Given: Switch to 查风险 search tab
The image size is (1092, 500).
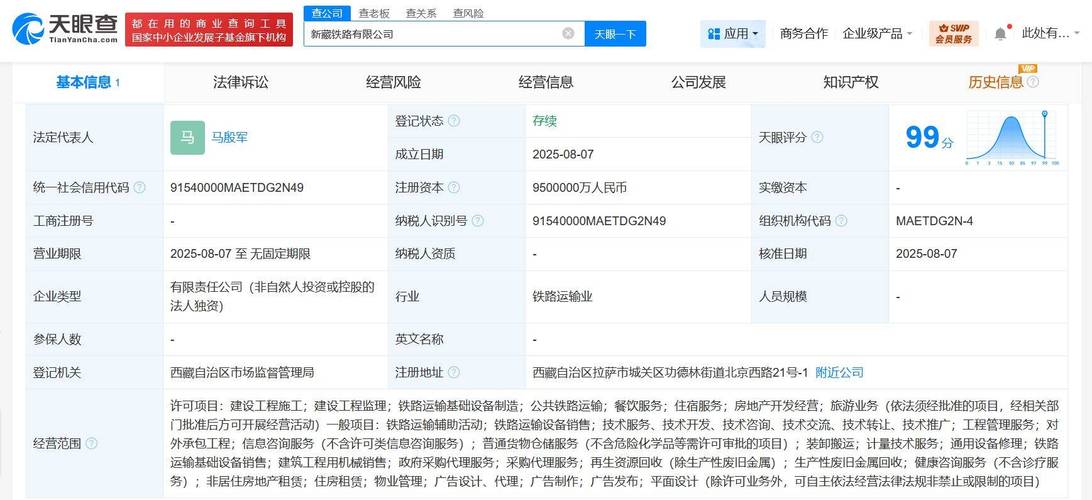Looking at the screenshot, I should coord(468,13).
